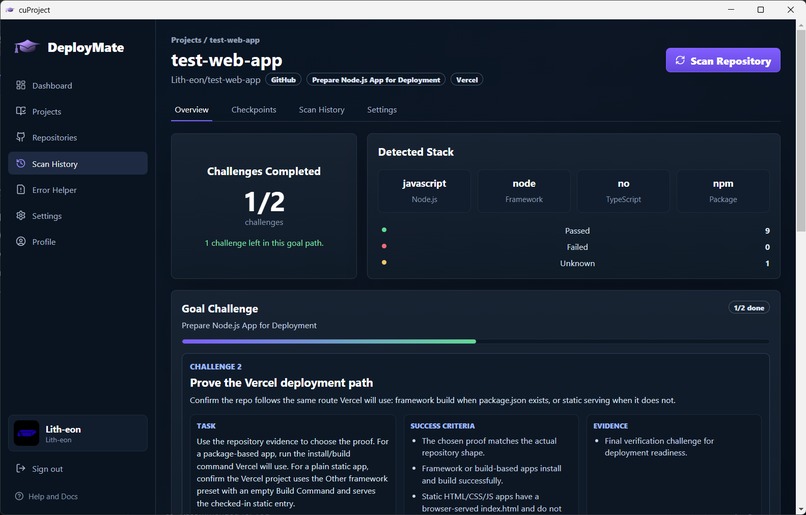This screenshot has width=806, height=515.
Task: Click the red Failed status dot
Action: pos(384,246)
